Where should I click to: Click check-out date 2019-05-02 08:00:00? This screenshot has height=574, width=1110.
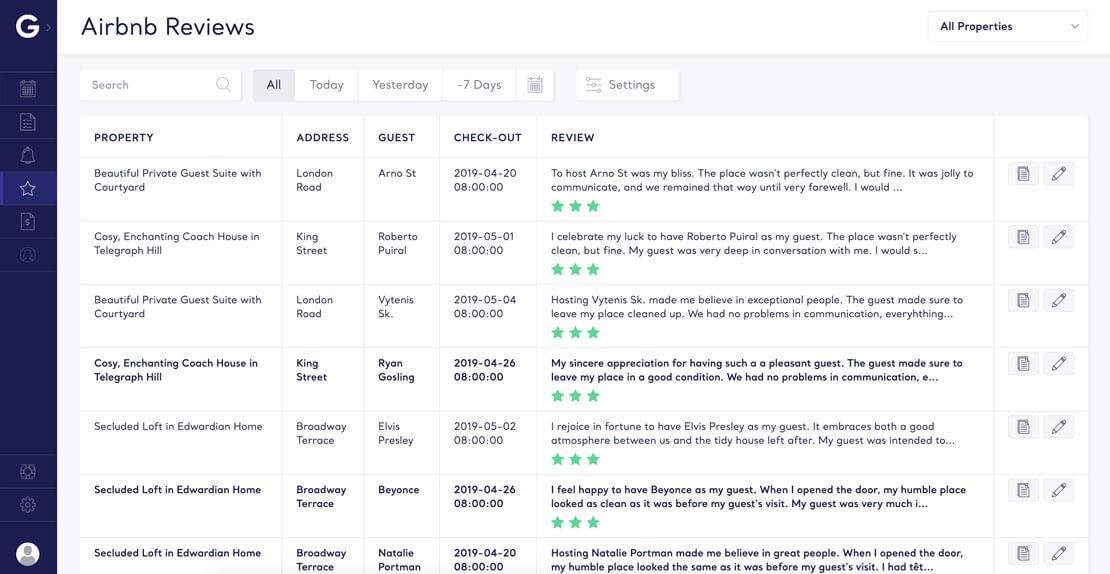(x=485, y=433)
